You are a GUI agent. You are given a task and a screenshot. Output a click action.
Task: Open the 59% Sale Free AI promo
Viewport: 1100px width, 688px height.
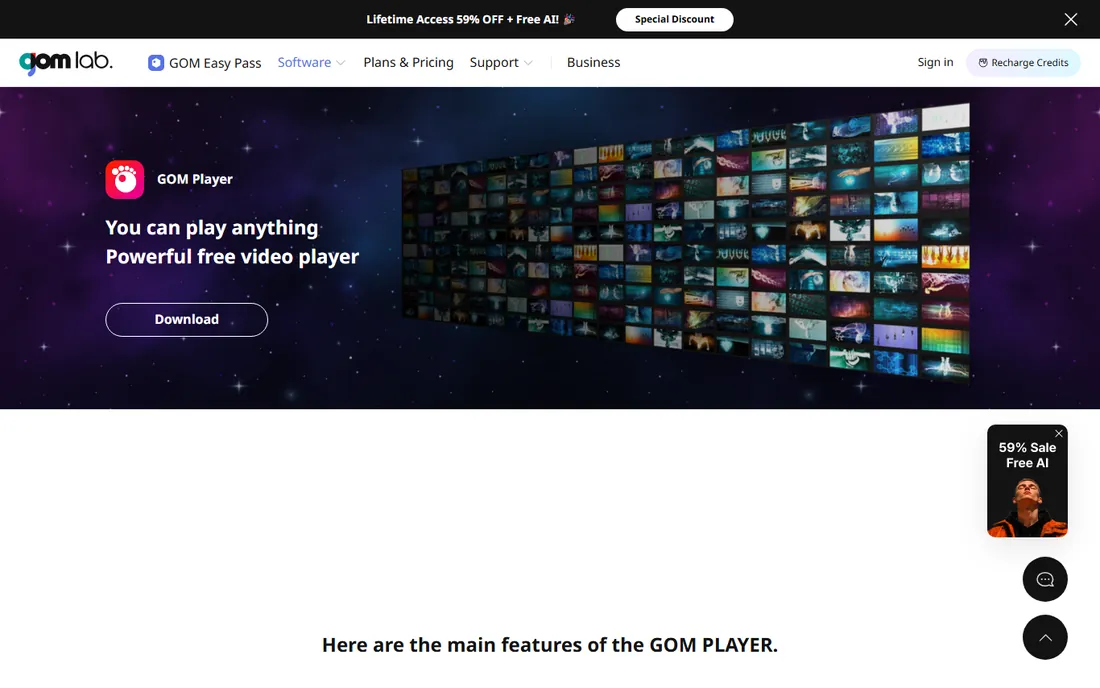tap(1027, 481)
